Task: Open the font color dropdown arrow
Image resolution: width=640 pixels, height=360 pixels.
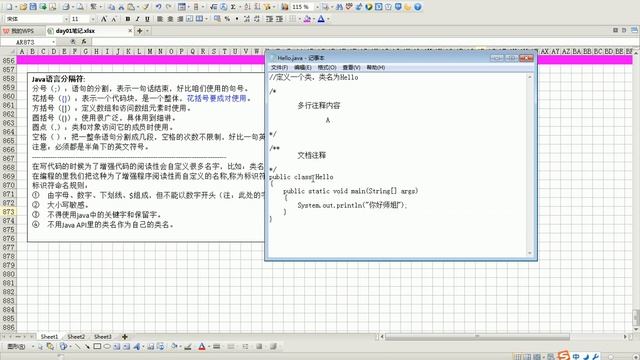Action: 328,19
